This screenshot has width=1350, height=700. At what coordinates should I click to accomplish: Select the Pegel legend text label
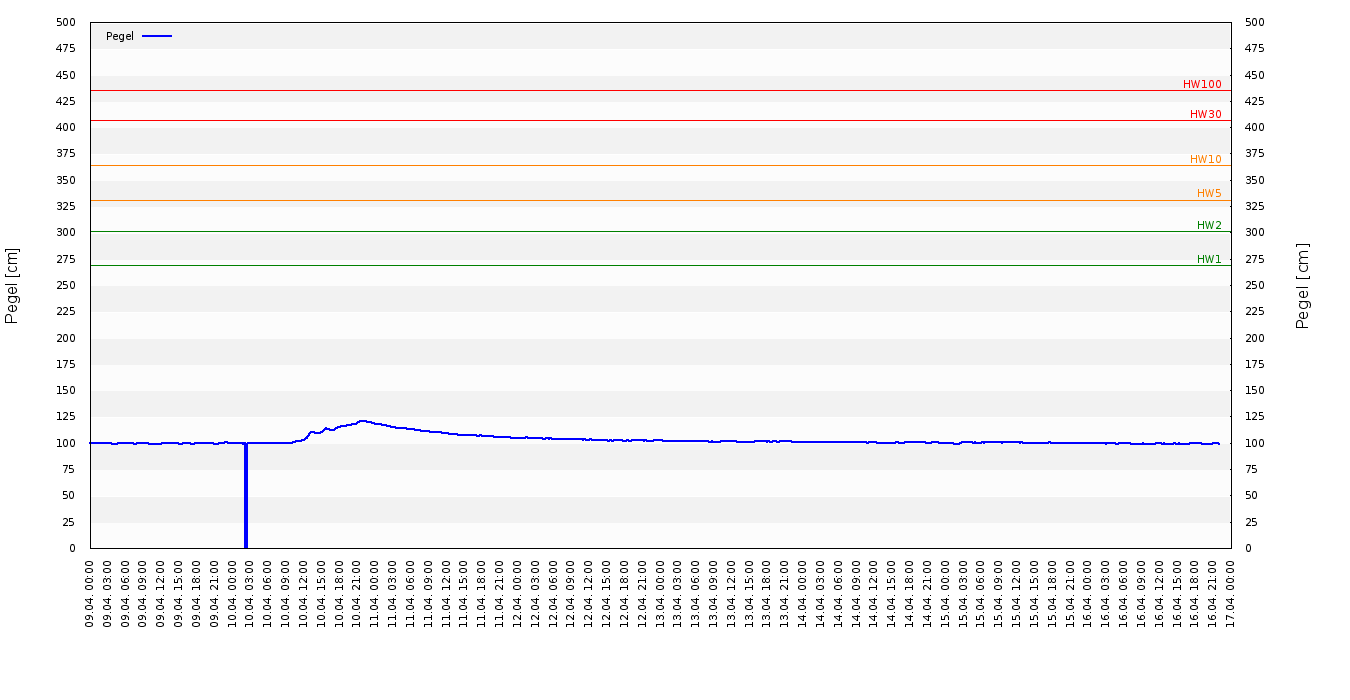coord(120,36)
